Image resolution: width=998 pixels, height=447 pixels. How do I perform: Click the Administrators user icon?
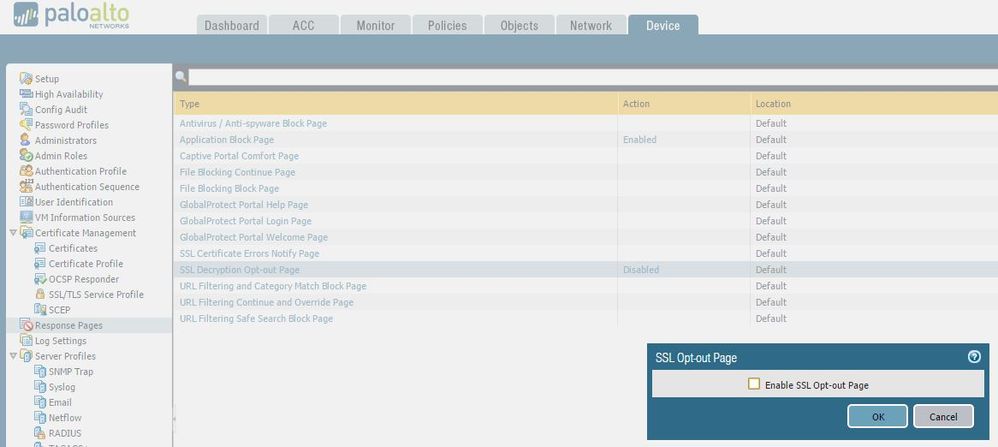pos(25,139)
